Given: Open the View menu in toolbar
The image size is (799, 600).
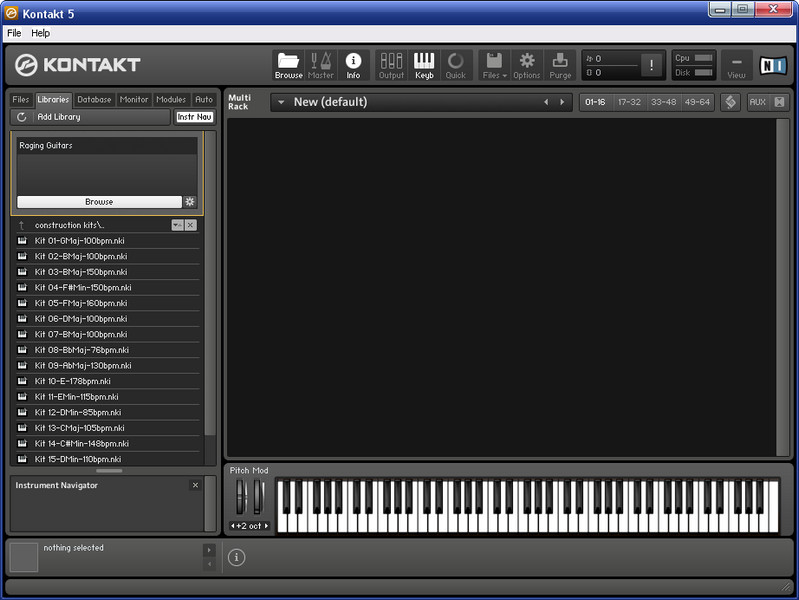Looking at the screenshot, I should tap(736, 66).
